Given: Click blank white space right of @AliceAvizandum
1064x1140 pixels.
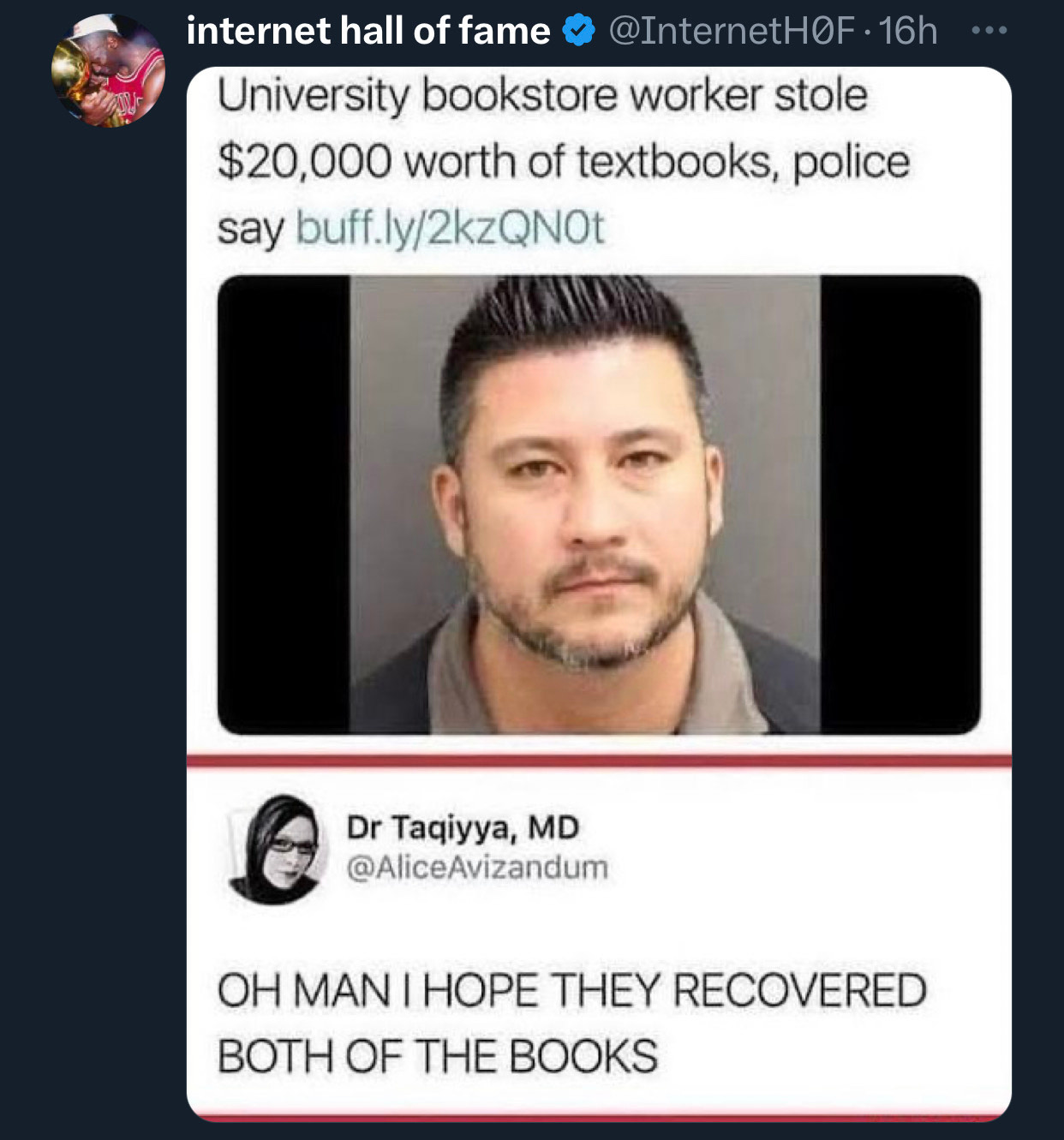Looking at the screenshot, I should 805,867.
